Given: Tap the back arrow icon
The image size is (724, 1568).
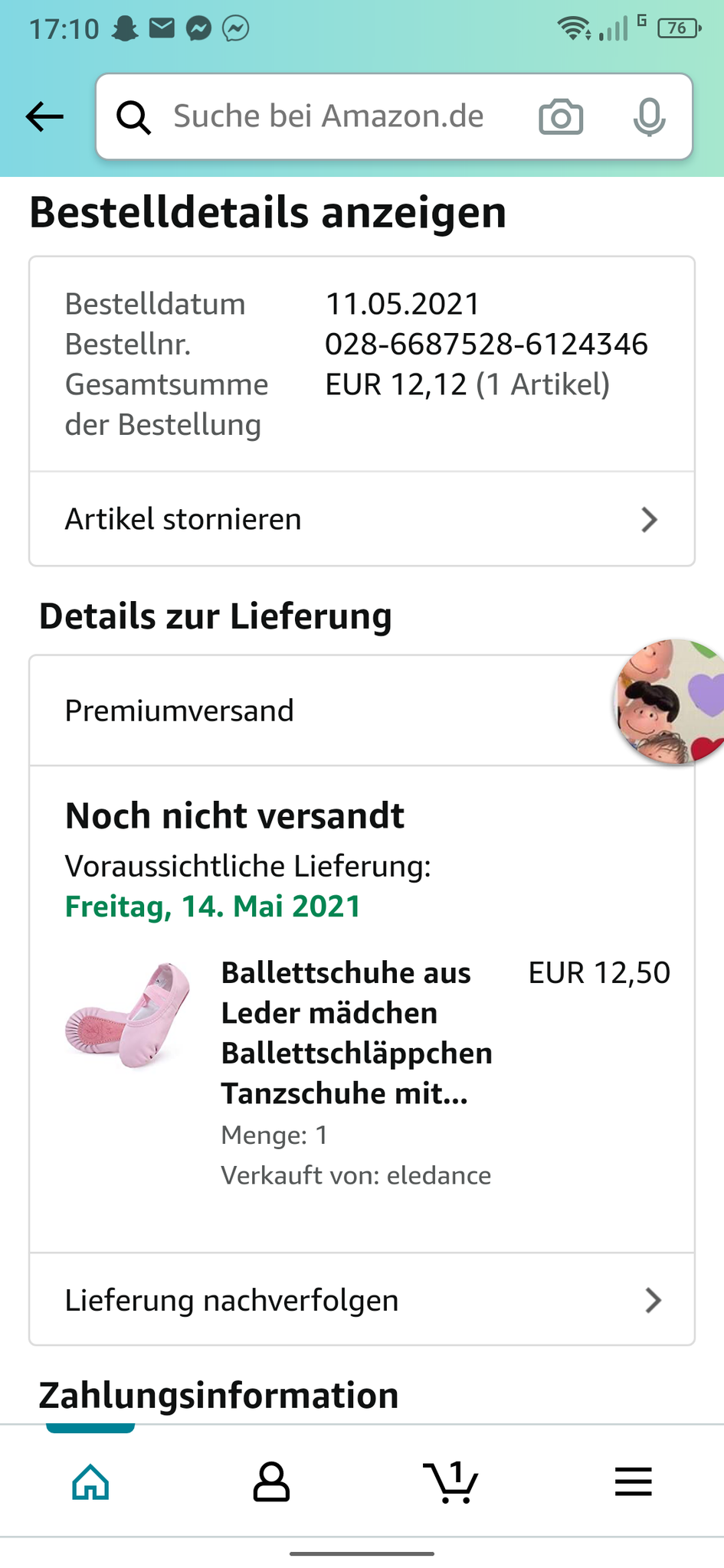Looking at the screenshot, I should [x=44, y=116].
